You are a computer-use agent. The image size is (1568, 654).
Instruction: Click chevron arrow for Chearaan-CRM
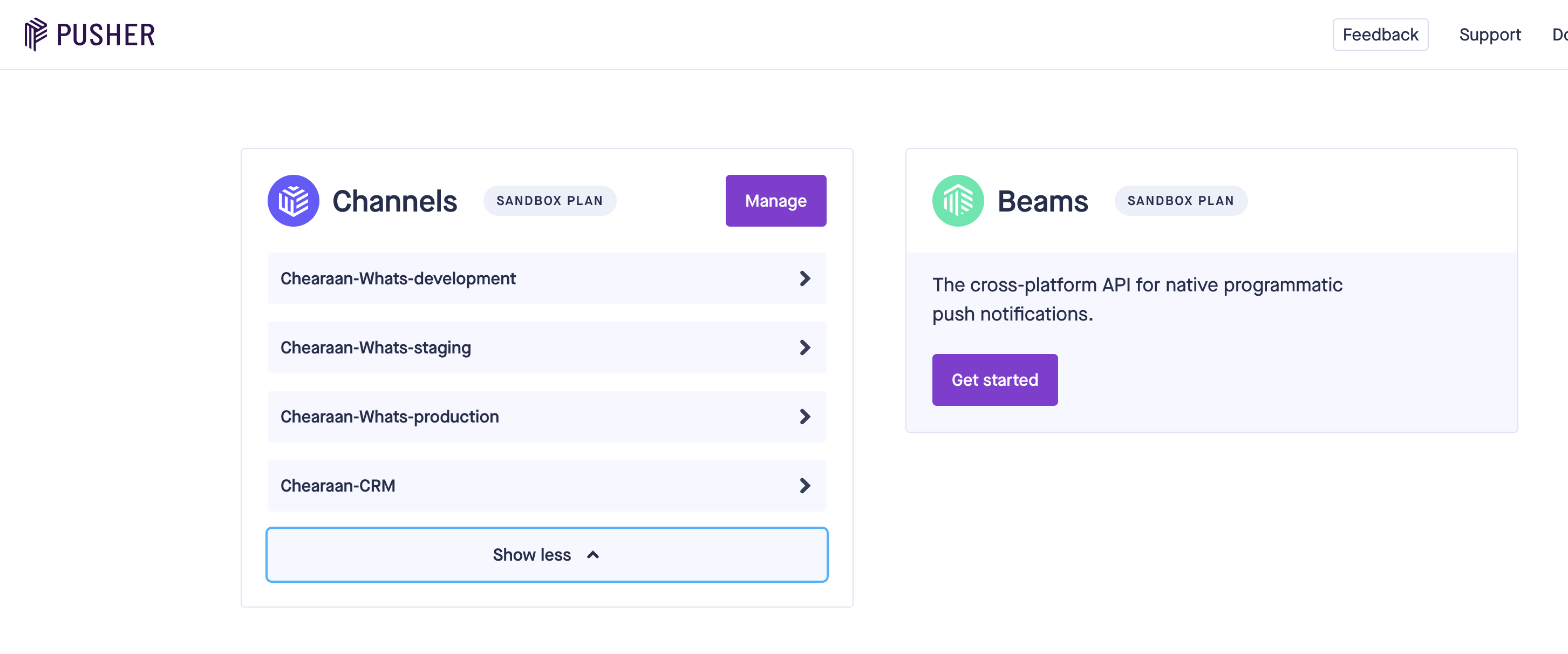(805, 486)
